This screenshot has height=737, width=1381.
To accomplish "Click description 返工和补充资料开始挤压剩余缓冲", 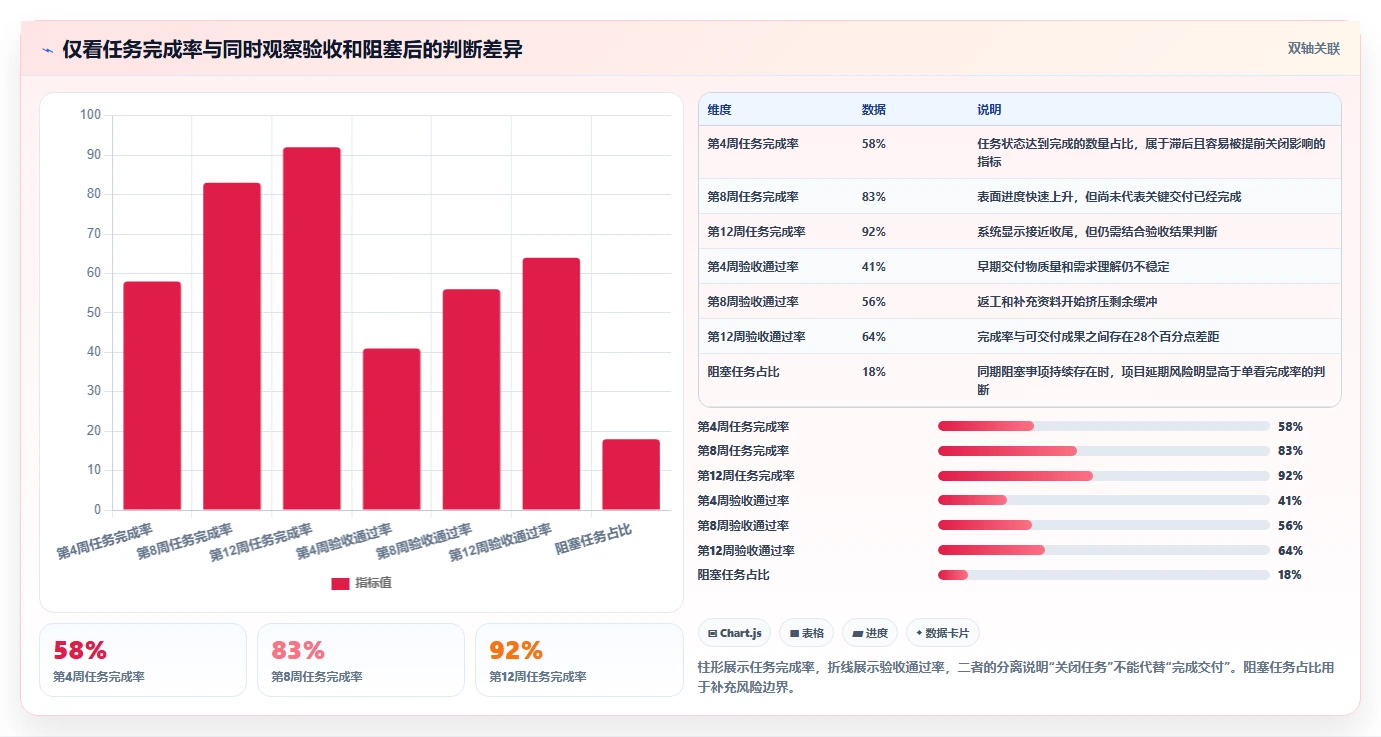I will pyautogui.click(x=1067, y=302).
